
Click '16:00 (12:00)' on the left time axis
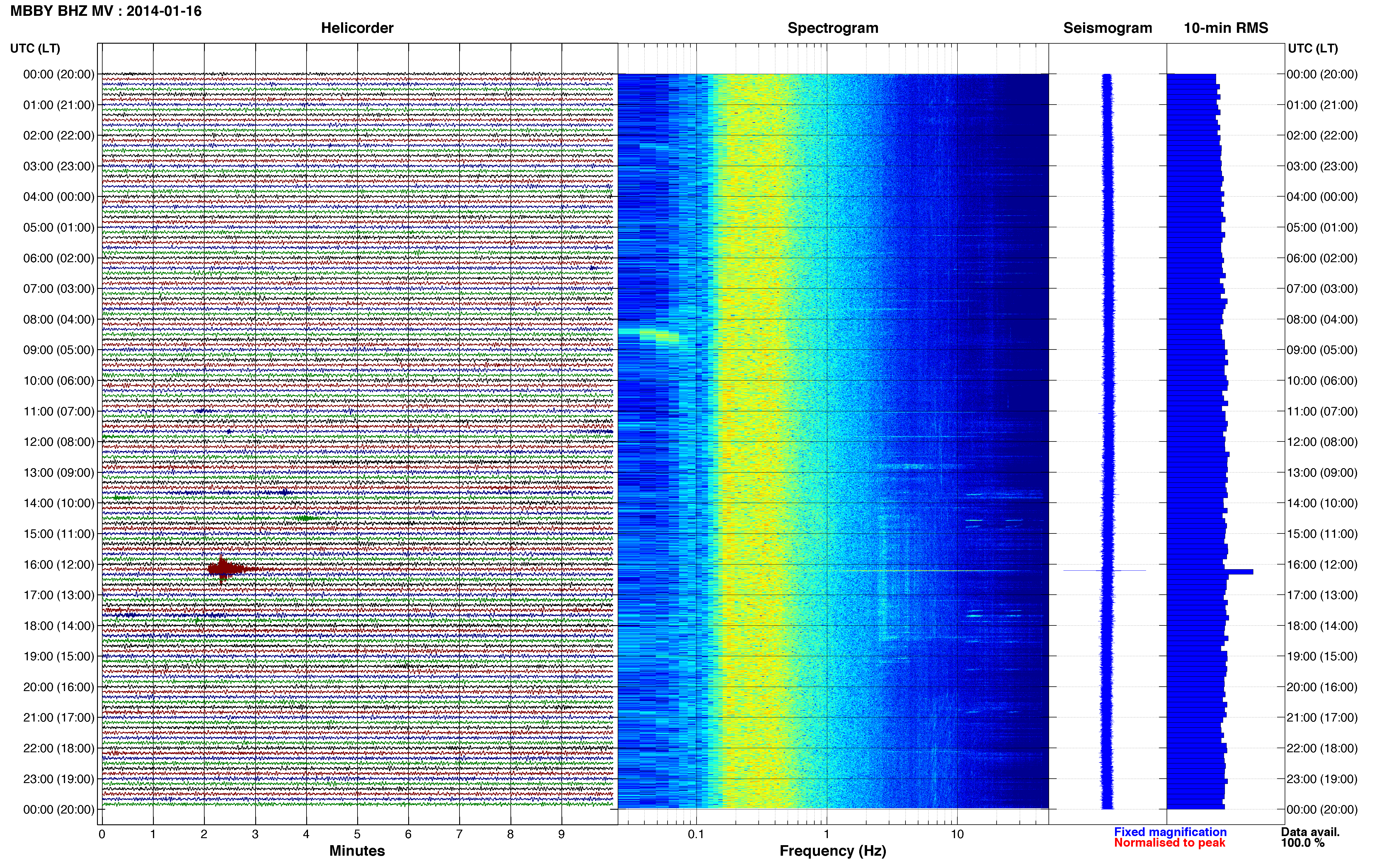click(x=59, y=565)
